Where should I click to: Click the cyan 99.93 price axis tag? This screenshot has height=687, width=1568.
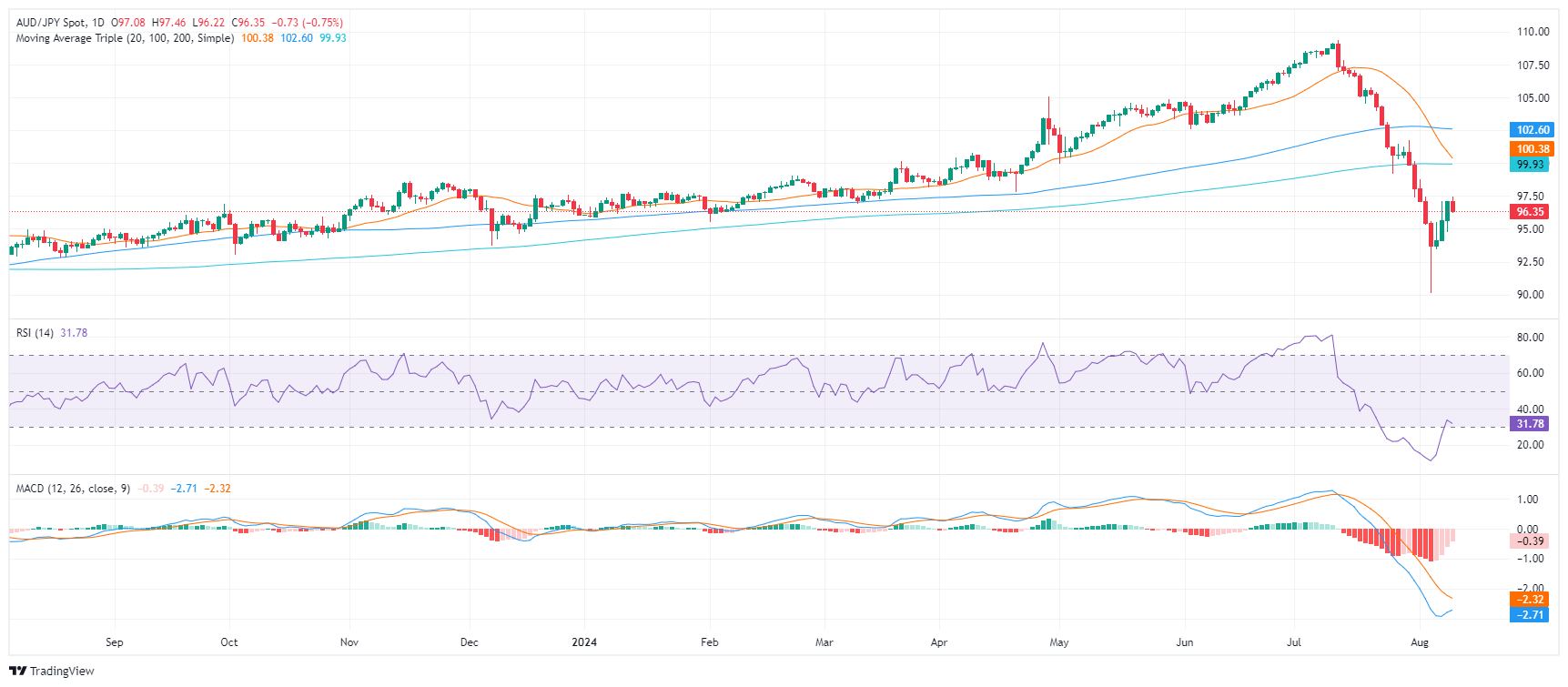1529,165
